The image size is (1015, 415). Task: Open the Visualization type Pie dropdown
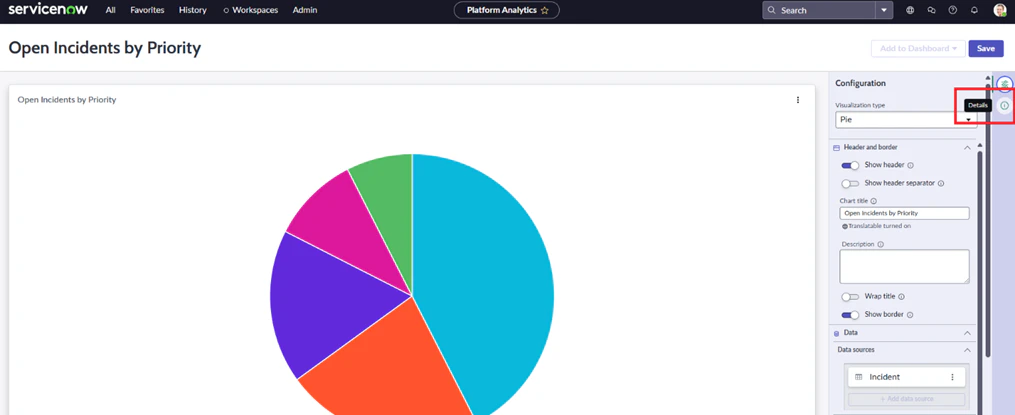pos(906,120)
